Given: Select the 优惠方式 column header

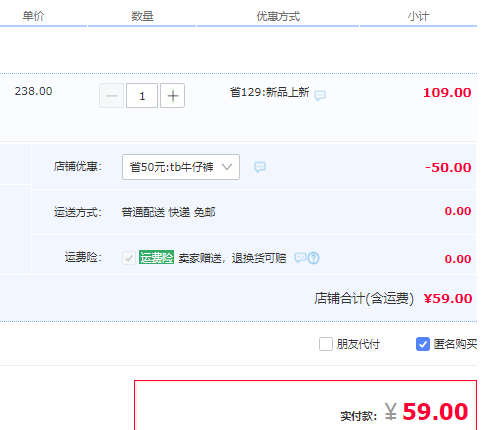Looking at the screenshot, I should [x=278, y=16].
